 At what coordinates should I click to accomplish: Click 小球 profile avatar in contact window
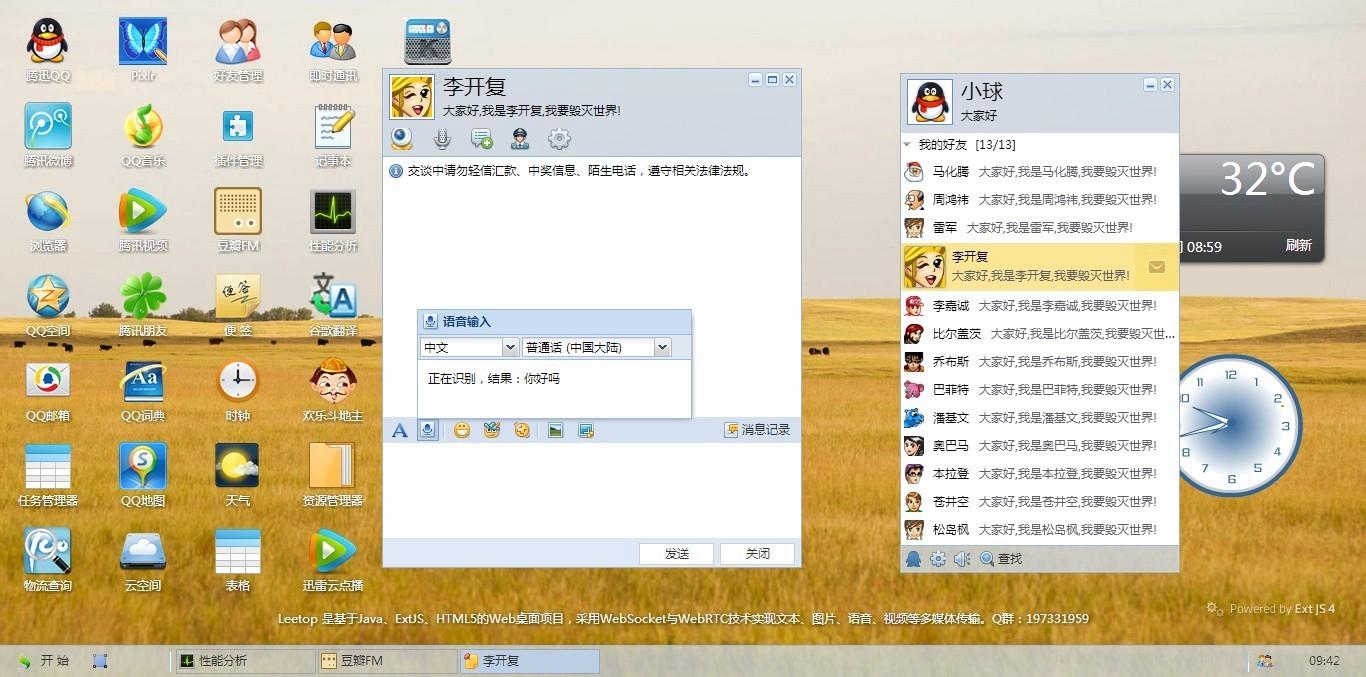point(929,102)
